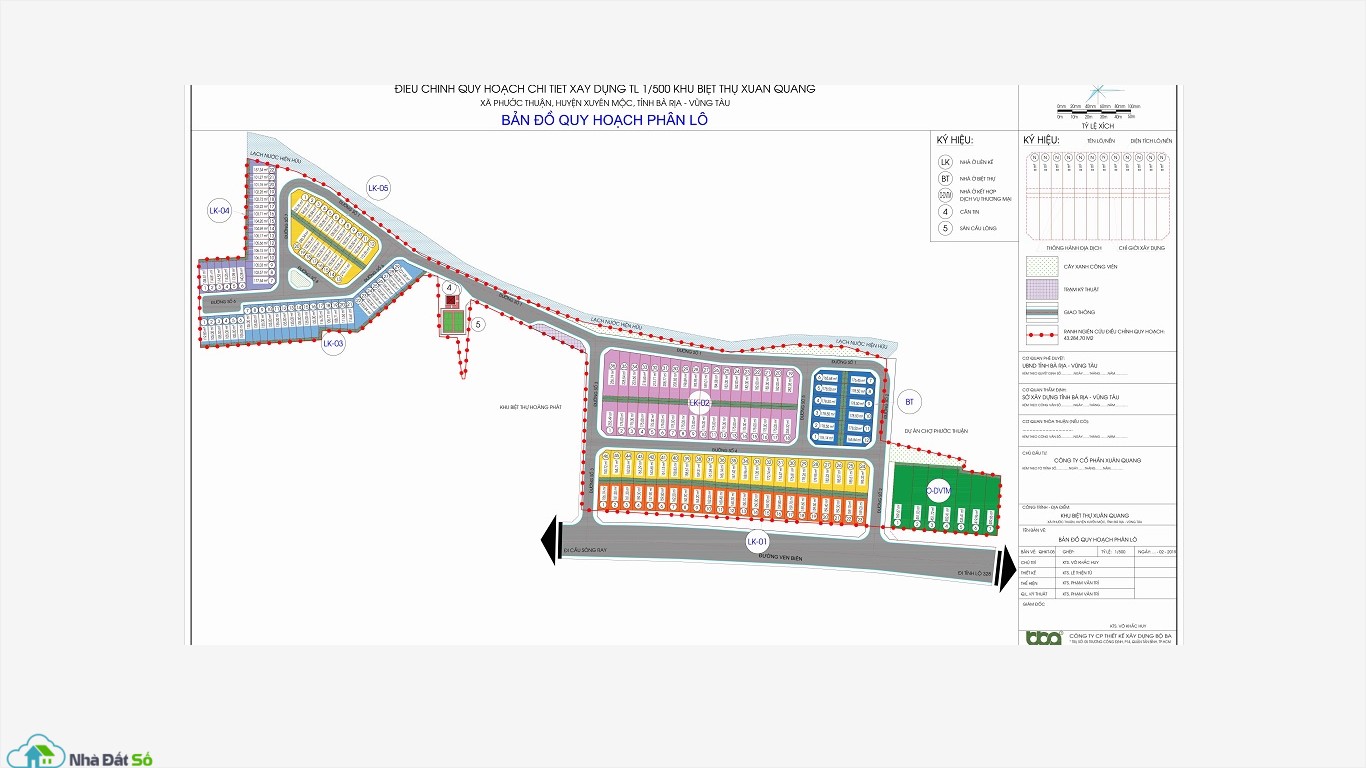Click the north compass symbol

click(1099, 91)
